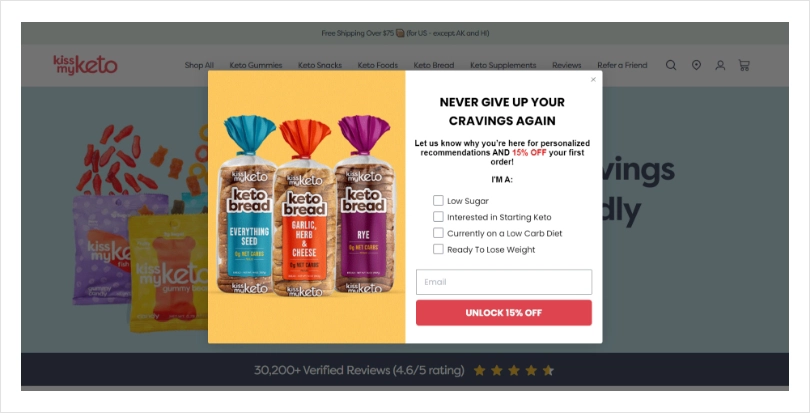Open the Shop All menu

pos(199,65)
